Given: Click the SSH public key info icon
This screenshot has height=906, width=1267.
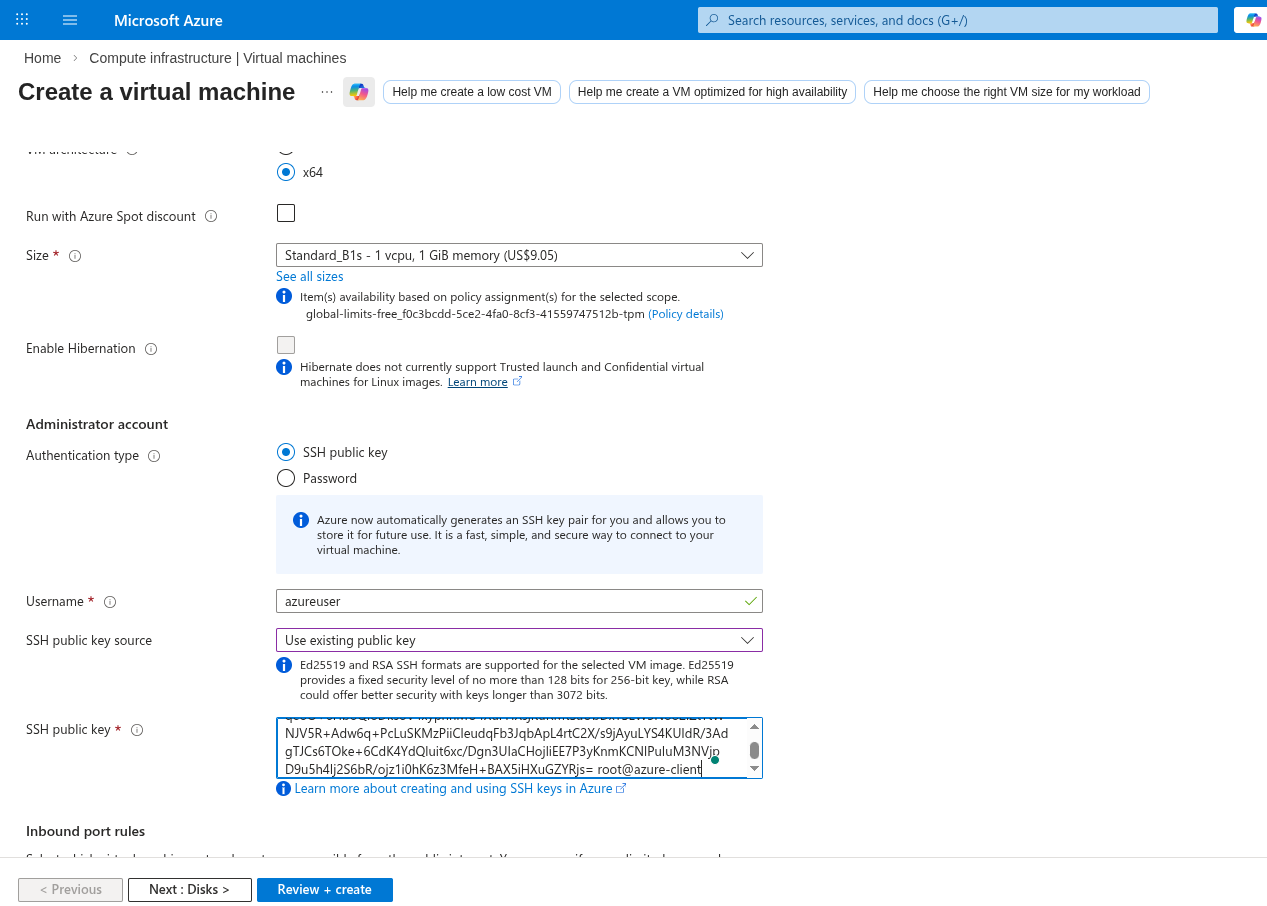Looking at the screenshot, I should [x=137, y=730].
